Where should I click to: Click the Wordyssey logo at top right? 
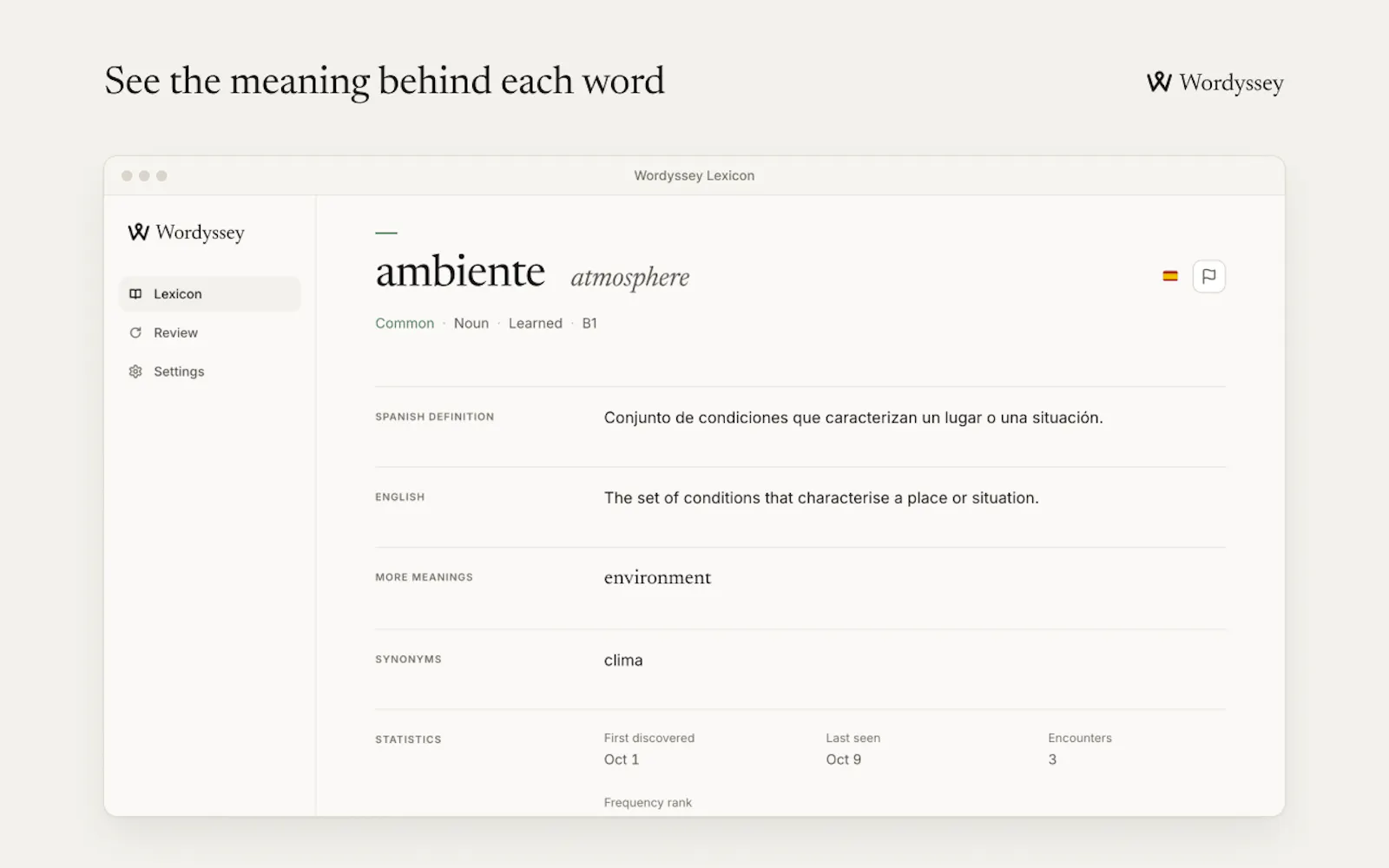1215,82
